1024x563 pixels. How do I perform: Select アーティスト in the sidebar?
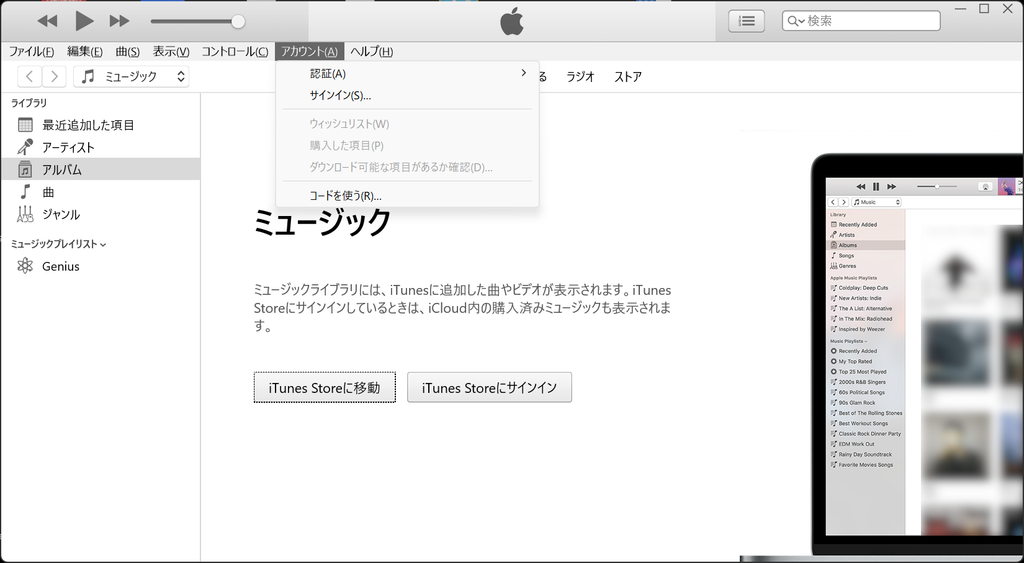click(101, 148)
